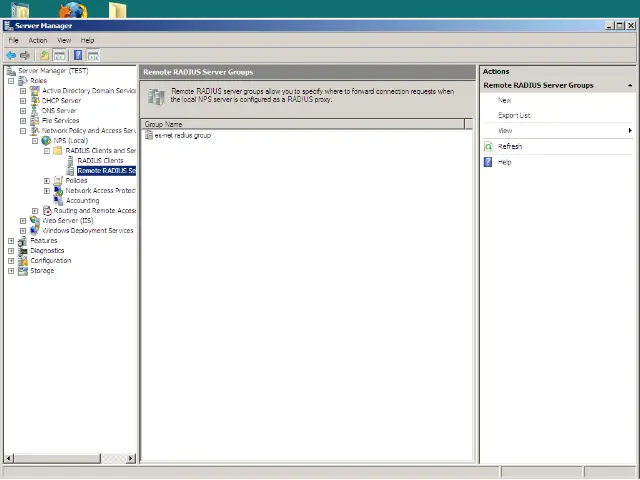The height and width of the screenshot is (480, 640).
Task: Click the Routing and Remote Access icon
Action: pyautogui.click(x=47, y=211)
